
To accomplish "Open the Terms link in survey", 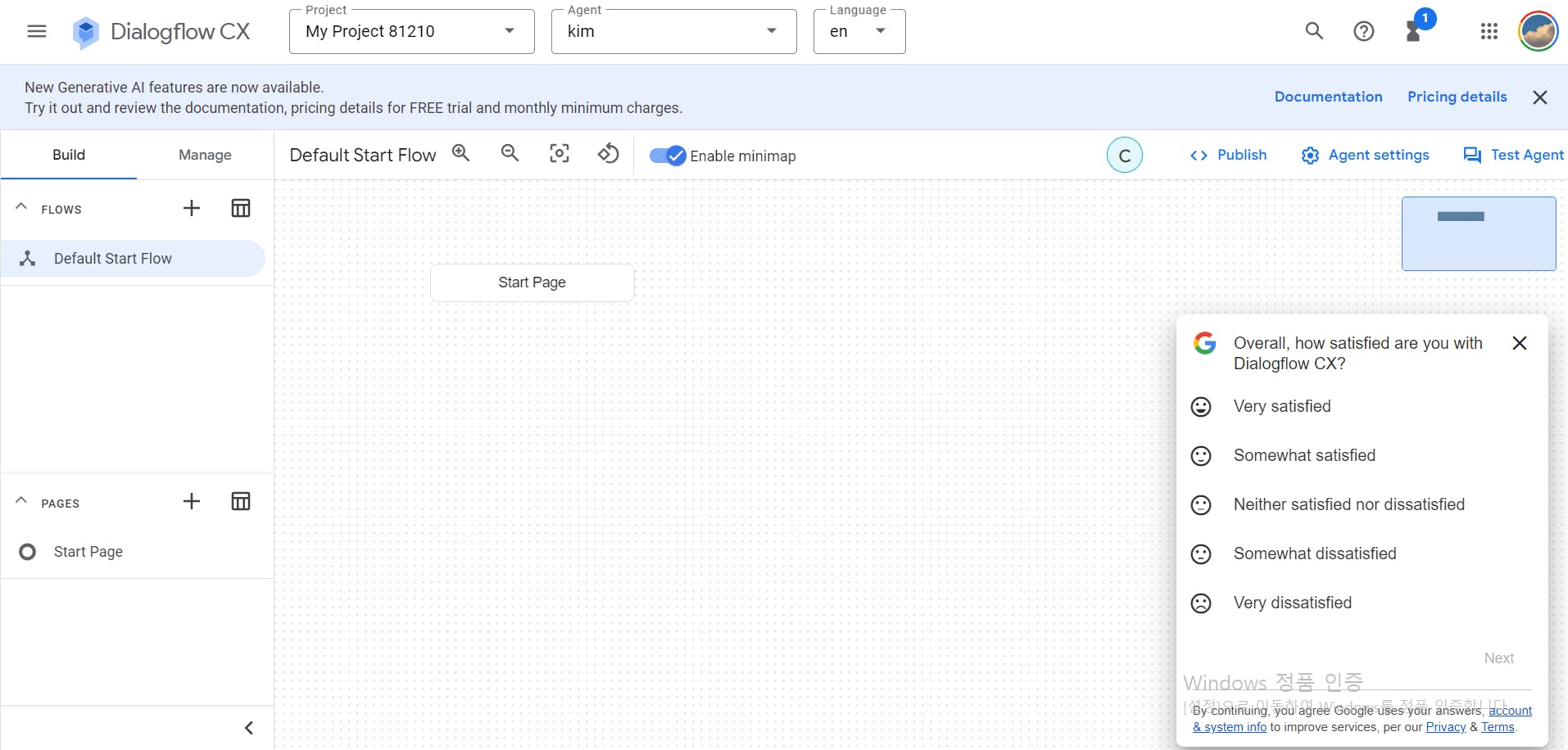I will tap(1498, 727).
